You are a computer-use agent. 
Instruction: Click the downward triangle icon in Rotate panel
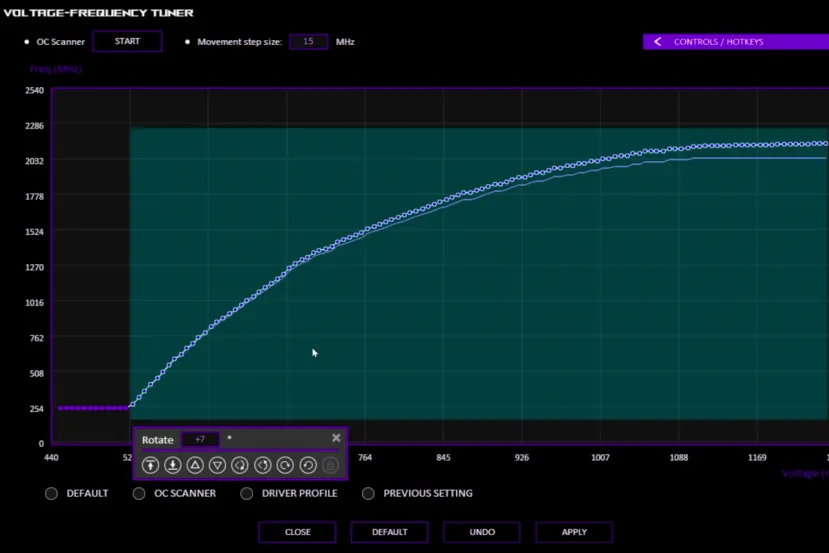pos(217,465)
